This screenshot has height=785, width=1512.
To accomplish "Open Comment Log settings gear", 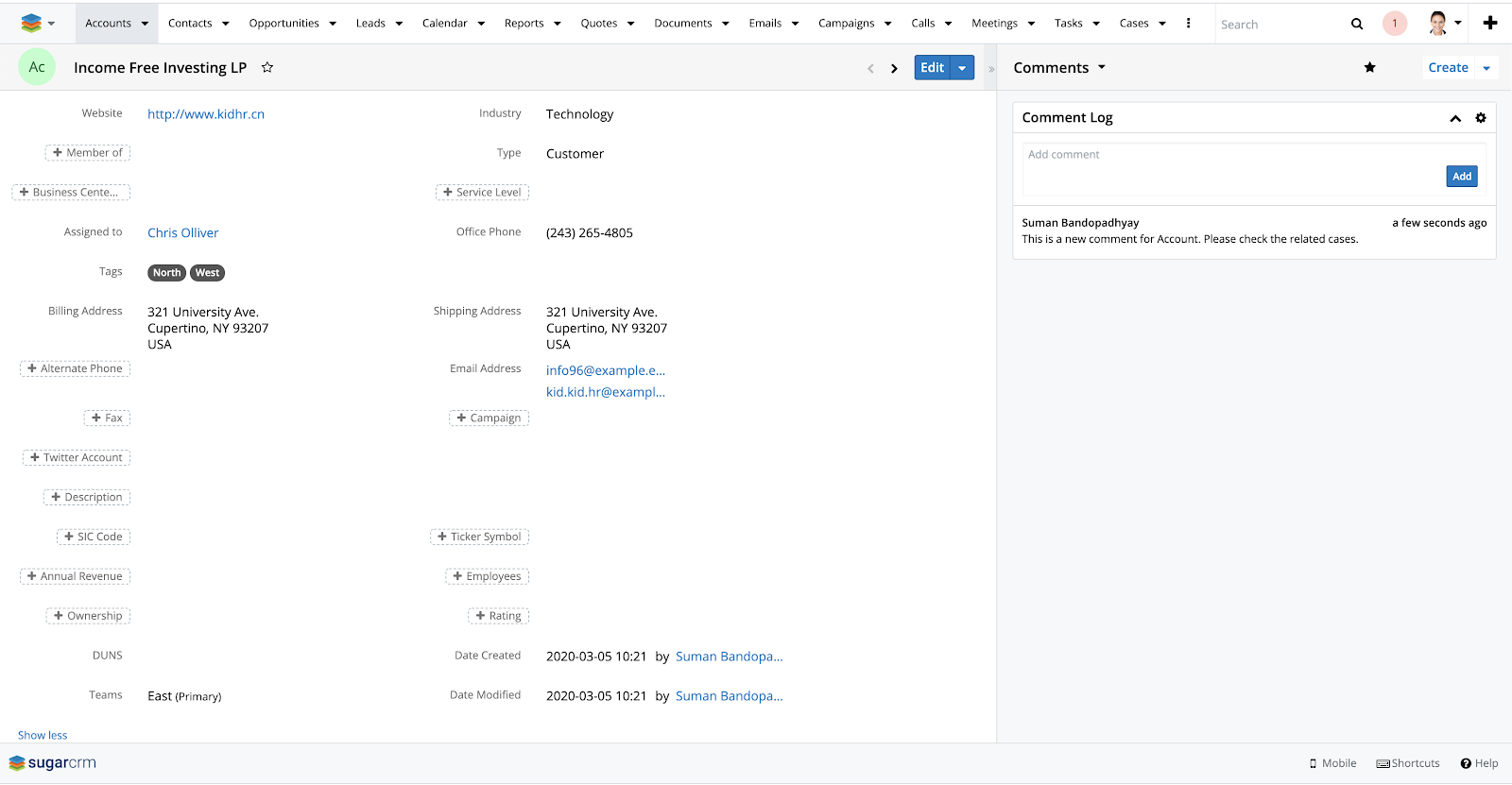I will click(x=1481, y=118).
